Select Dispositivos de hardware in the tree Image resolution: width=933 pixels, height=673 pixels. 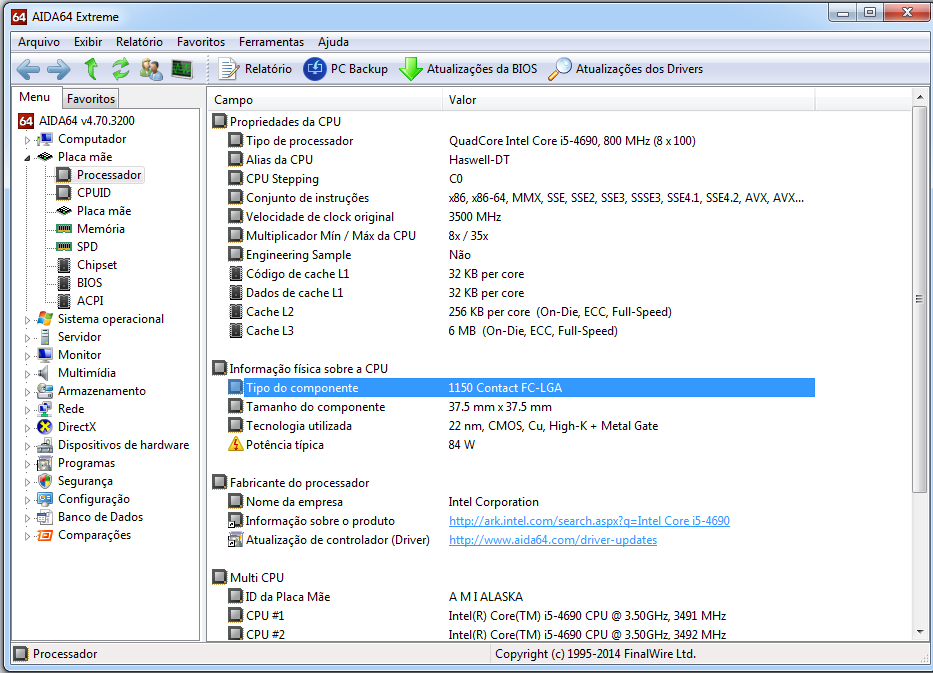[x=123, y=445]
